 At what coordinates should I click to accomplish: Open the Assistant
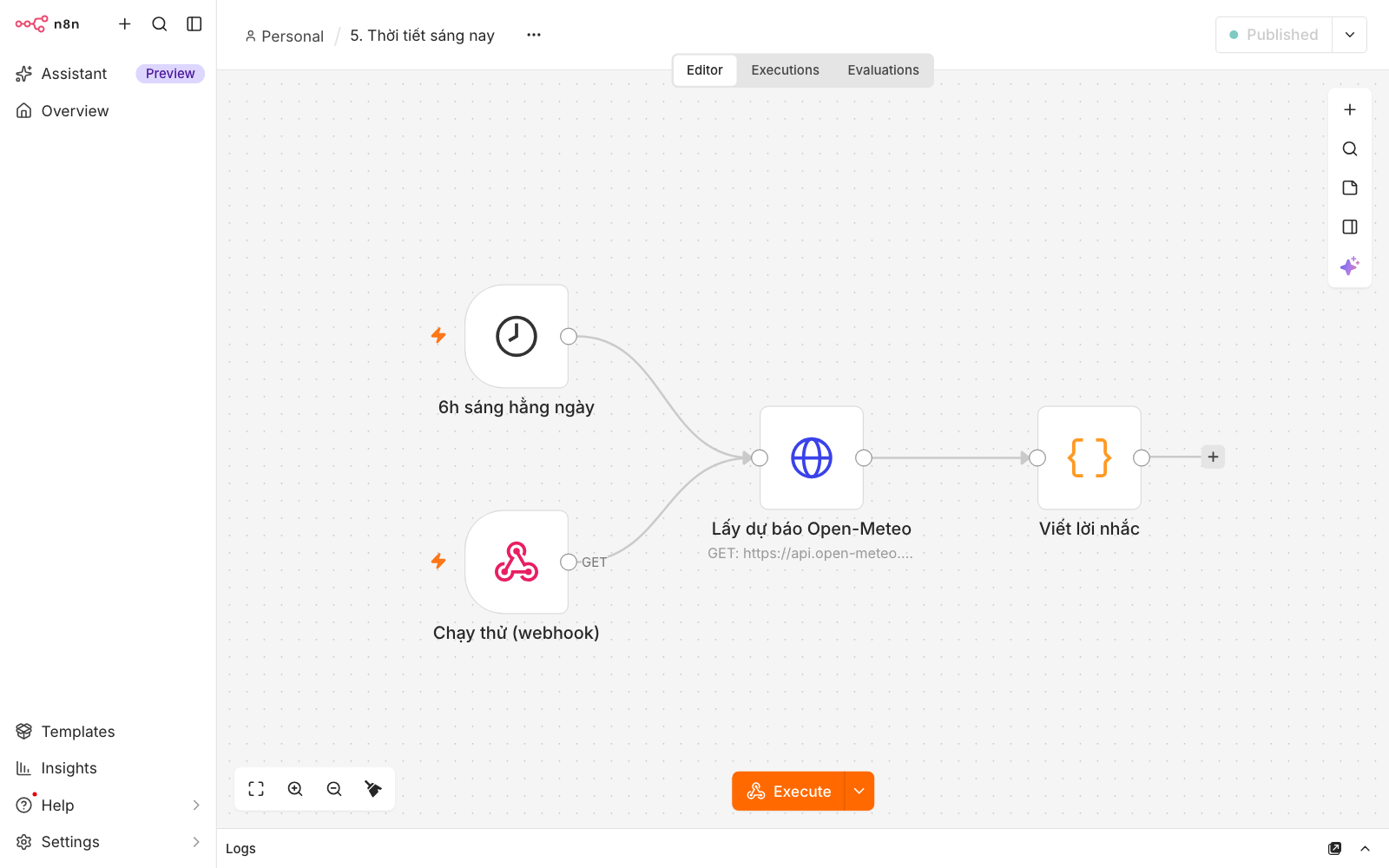pos(74,74)
